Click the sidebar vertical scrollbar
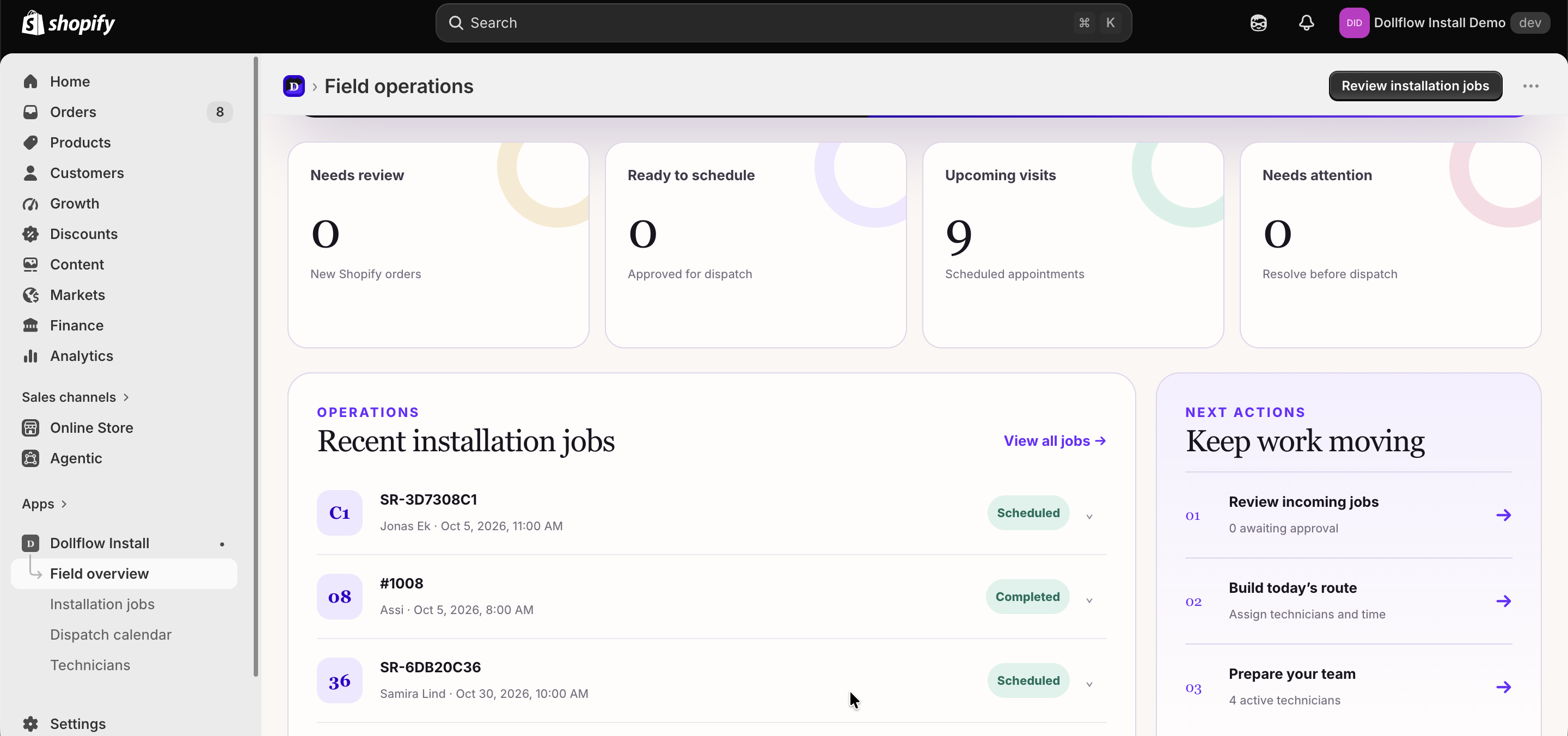Viewport: 1568px width, 736px height. click(256, 366)
